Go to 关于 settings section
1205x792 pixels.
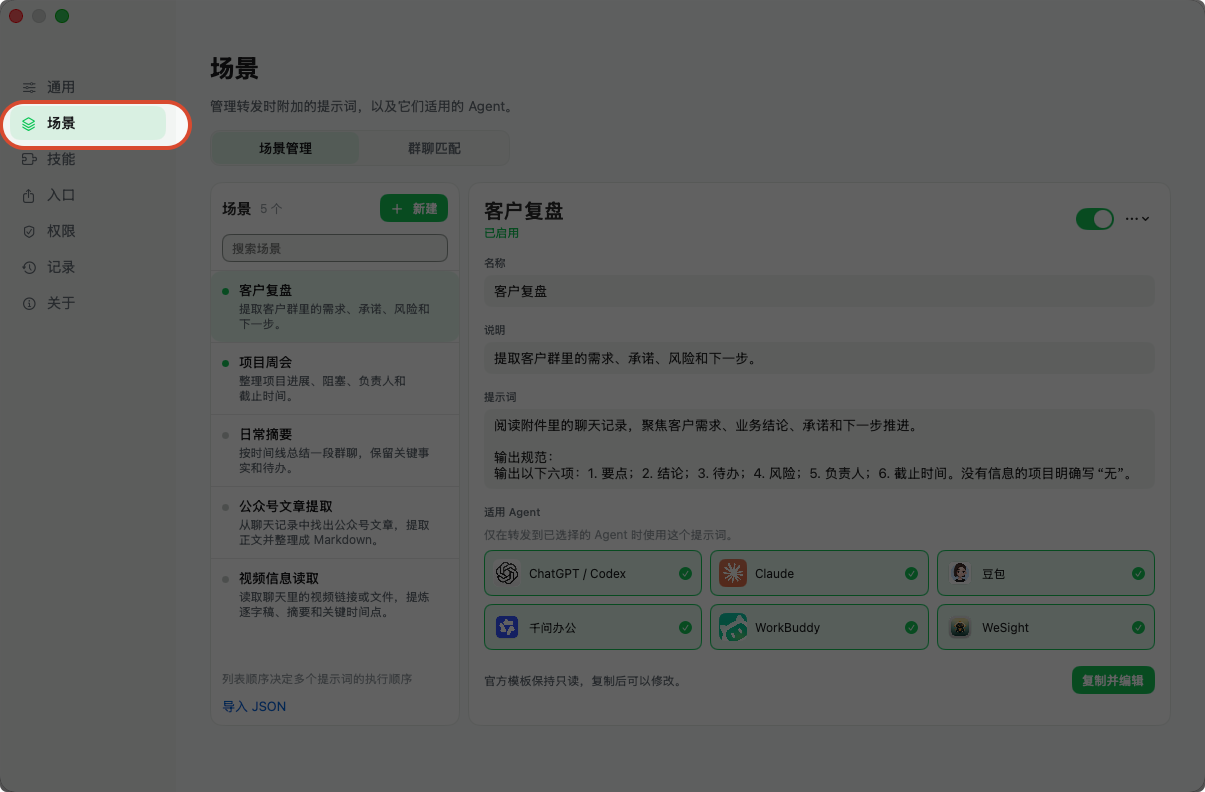tap(88, 304)
